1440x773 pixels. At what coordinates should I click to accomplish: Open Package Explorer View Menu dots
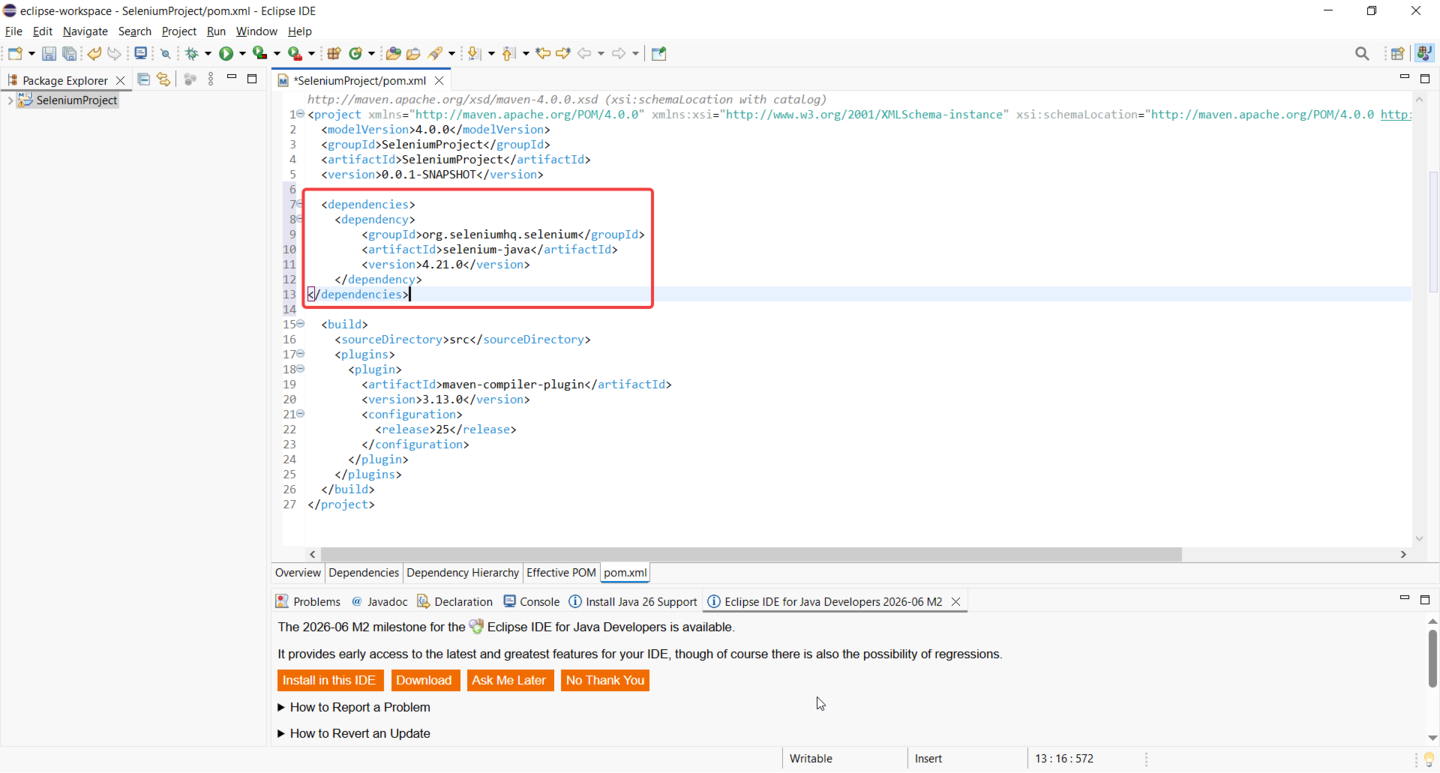pos(211,79)
